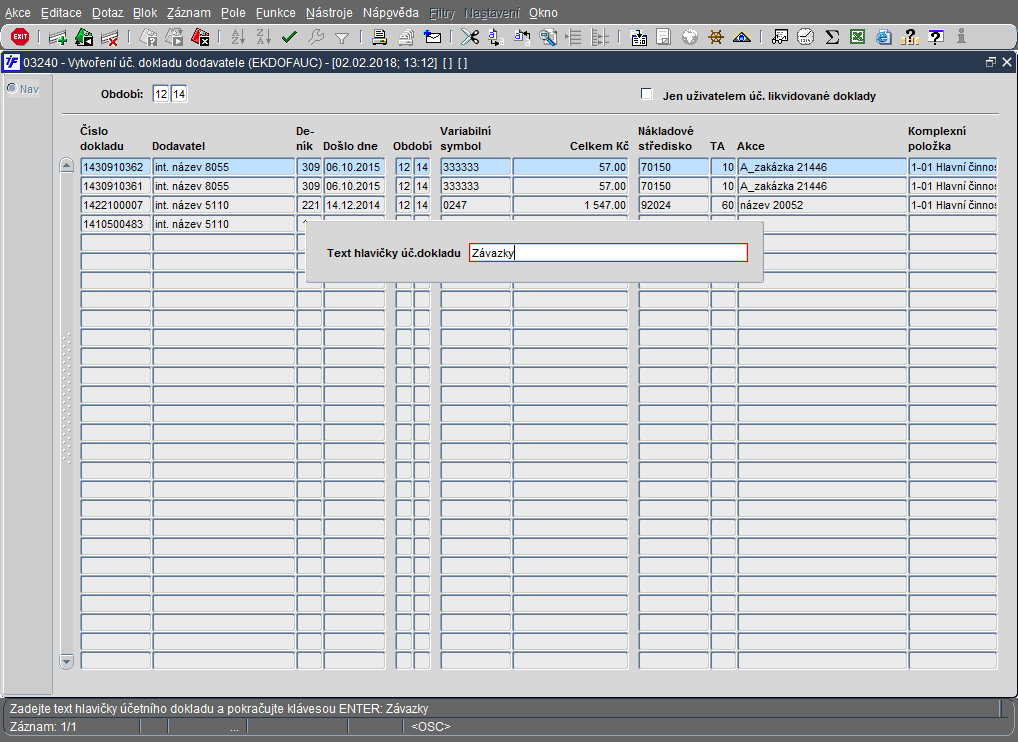Open the Nástroje menu
This screenshot has width=1018, height=742.
(329, 13)
